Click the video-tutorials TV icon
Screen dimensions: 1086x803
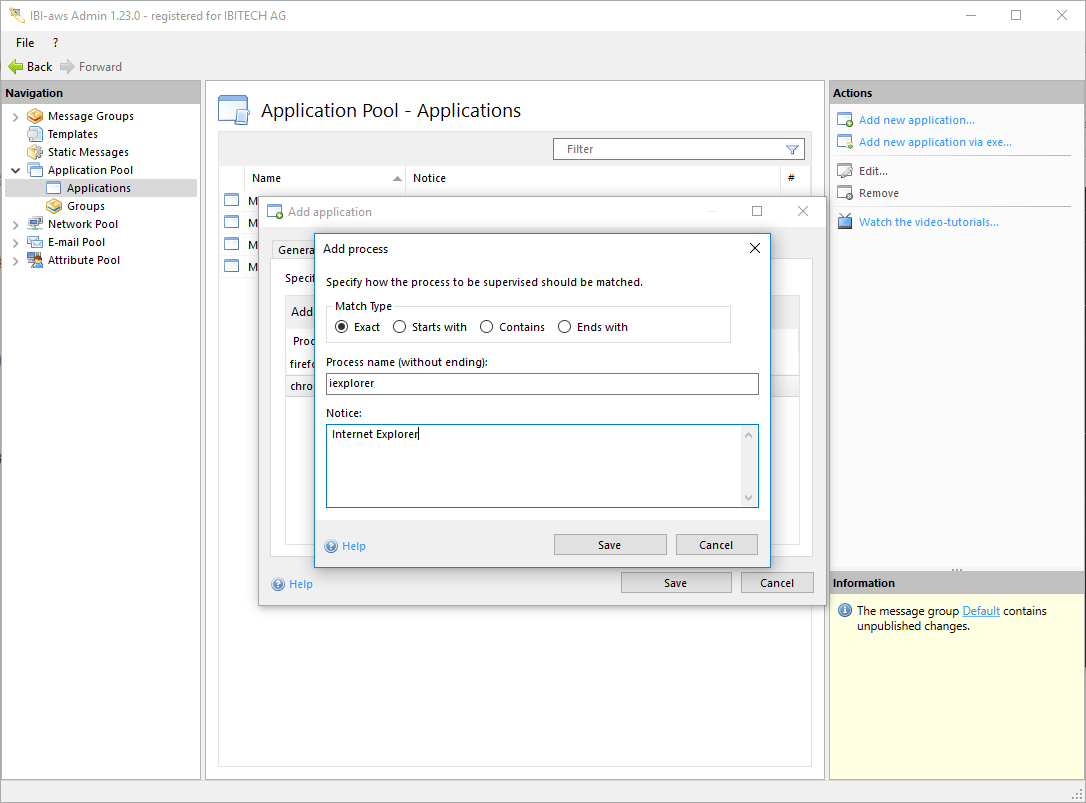click(x=845, y=222)
